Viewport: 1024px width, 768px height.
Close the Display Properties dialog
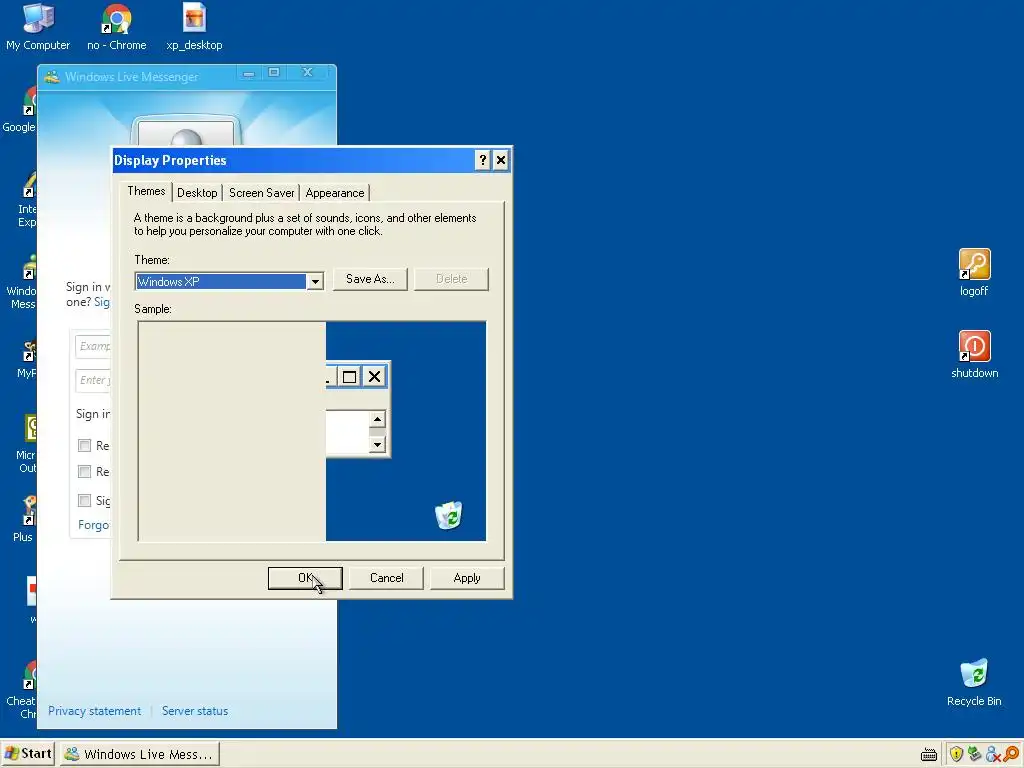[x=501, y=160]
